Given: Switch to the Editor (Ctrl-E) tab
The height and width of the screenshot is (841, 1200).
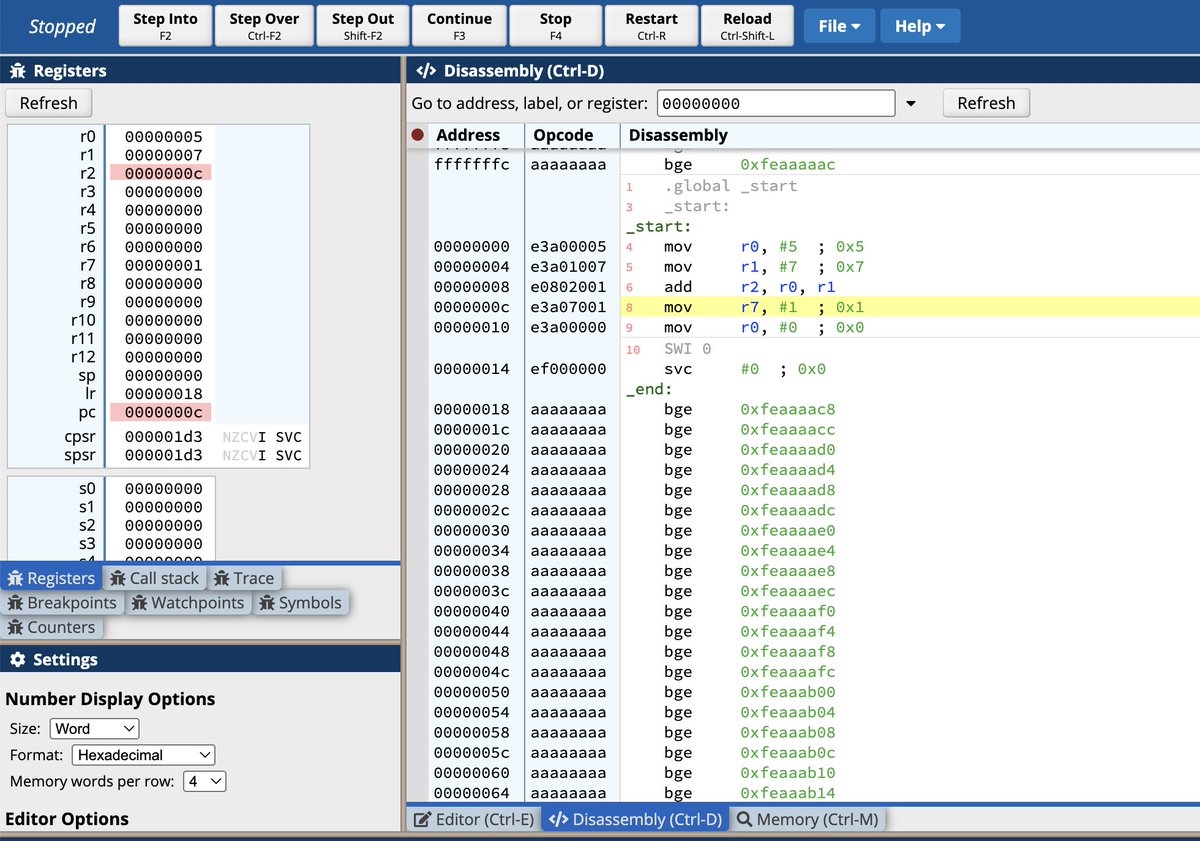Looking at the screenshot, I should coord(474,819).
